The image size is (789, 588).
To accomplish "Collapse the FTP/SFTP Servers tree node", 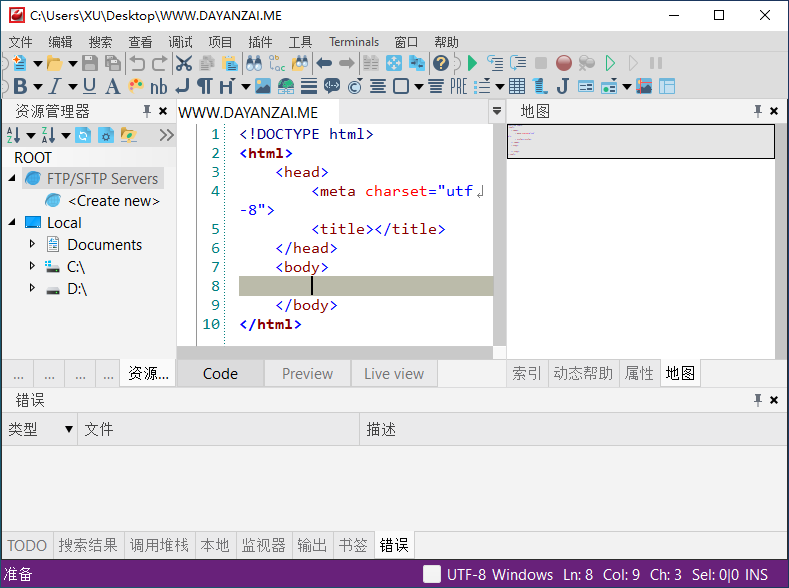I will coord(12,178).
